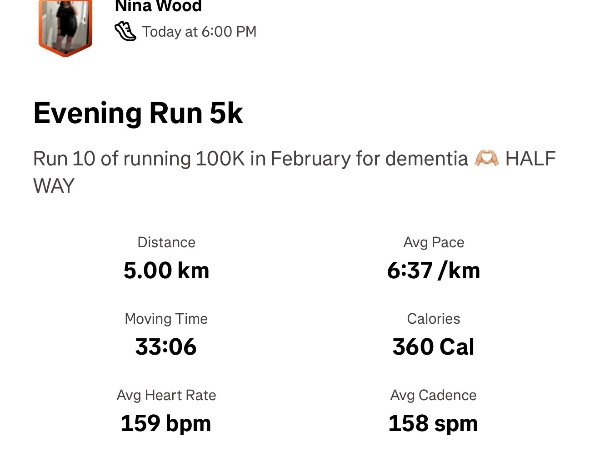Viewport: 600px width, 450px height.
Task: Select the 360 Cal value
Action: click(433, 347)
